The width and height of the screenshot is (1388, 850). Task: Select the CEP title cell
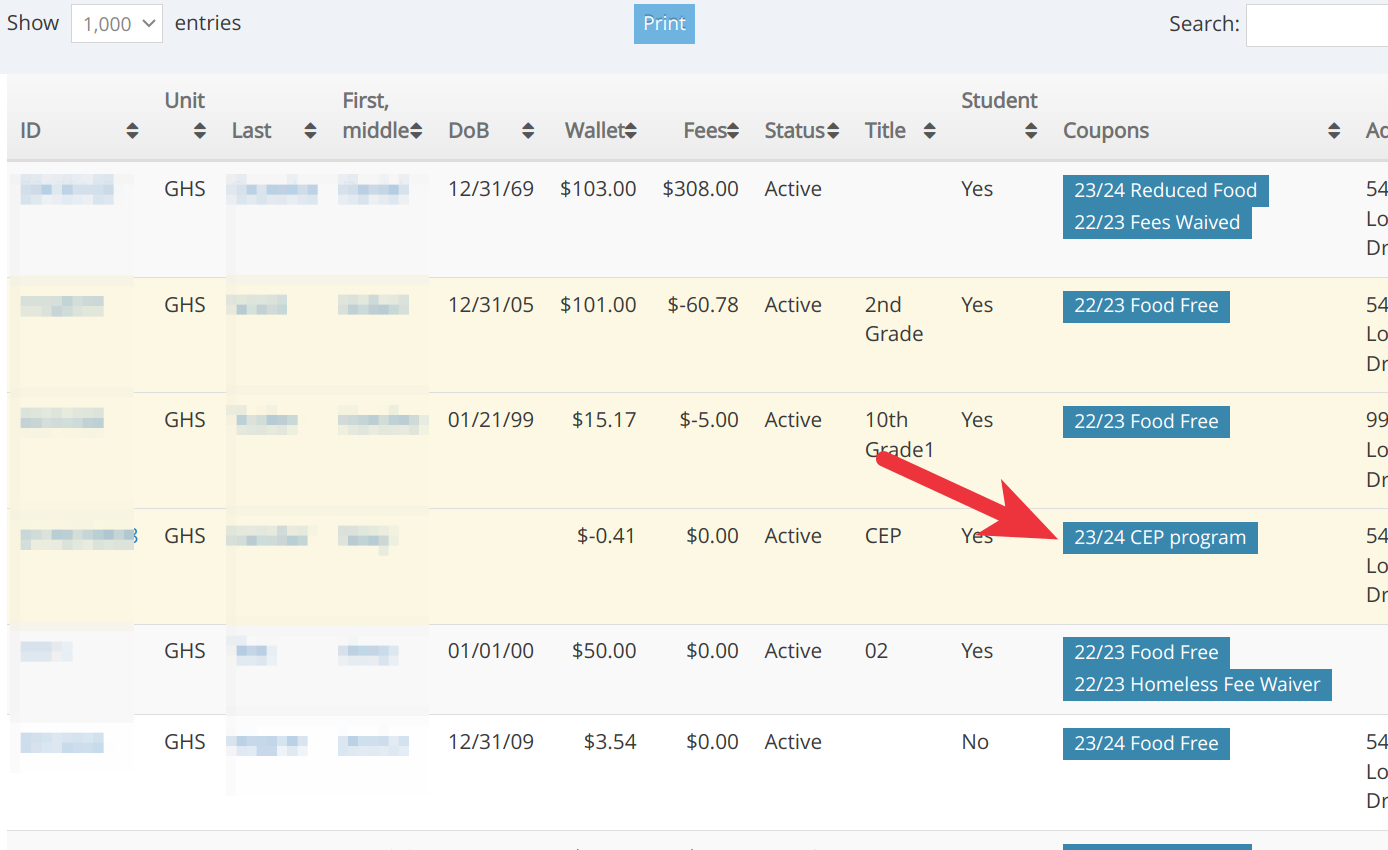pos(883,536)
